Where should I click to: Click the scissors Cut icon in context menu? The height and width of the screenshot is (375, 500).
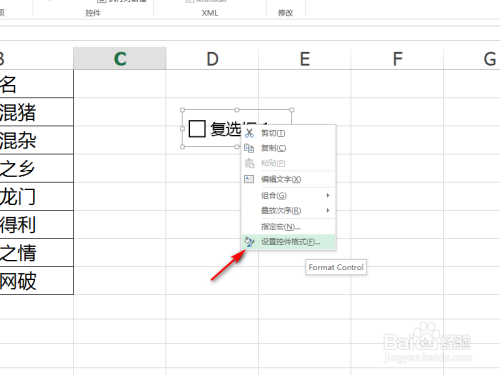249,133
